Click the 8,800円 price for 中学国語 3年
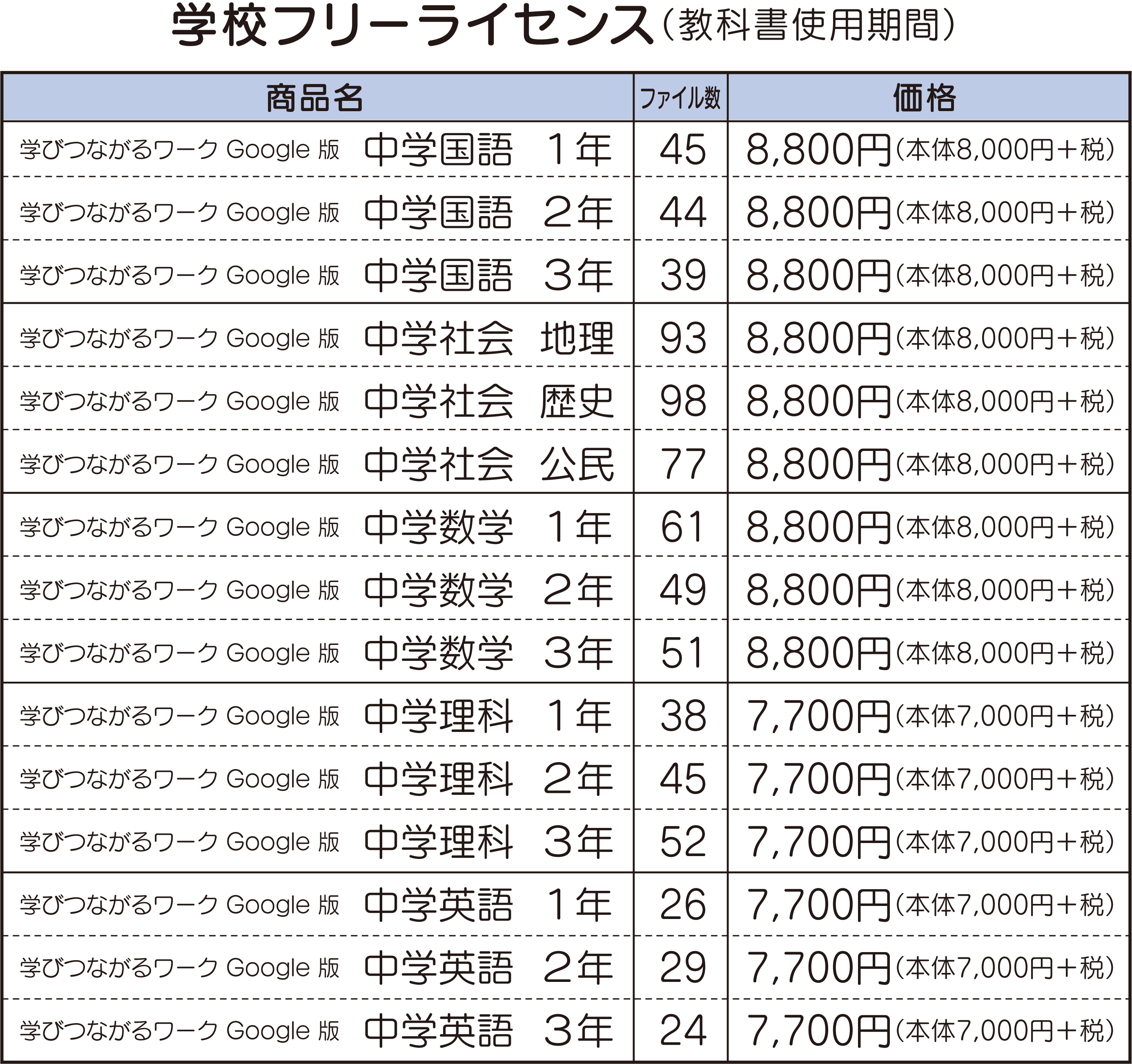1132x1064 pixels. tap(818, 276)
